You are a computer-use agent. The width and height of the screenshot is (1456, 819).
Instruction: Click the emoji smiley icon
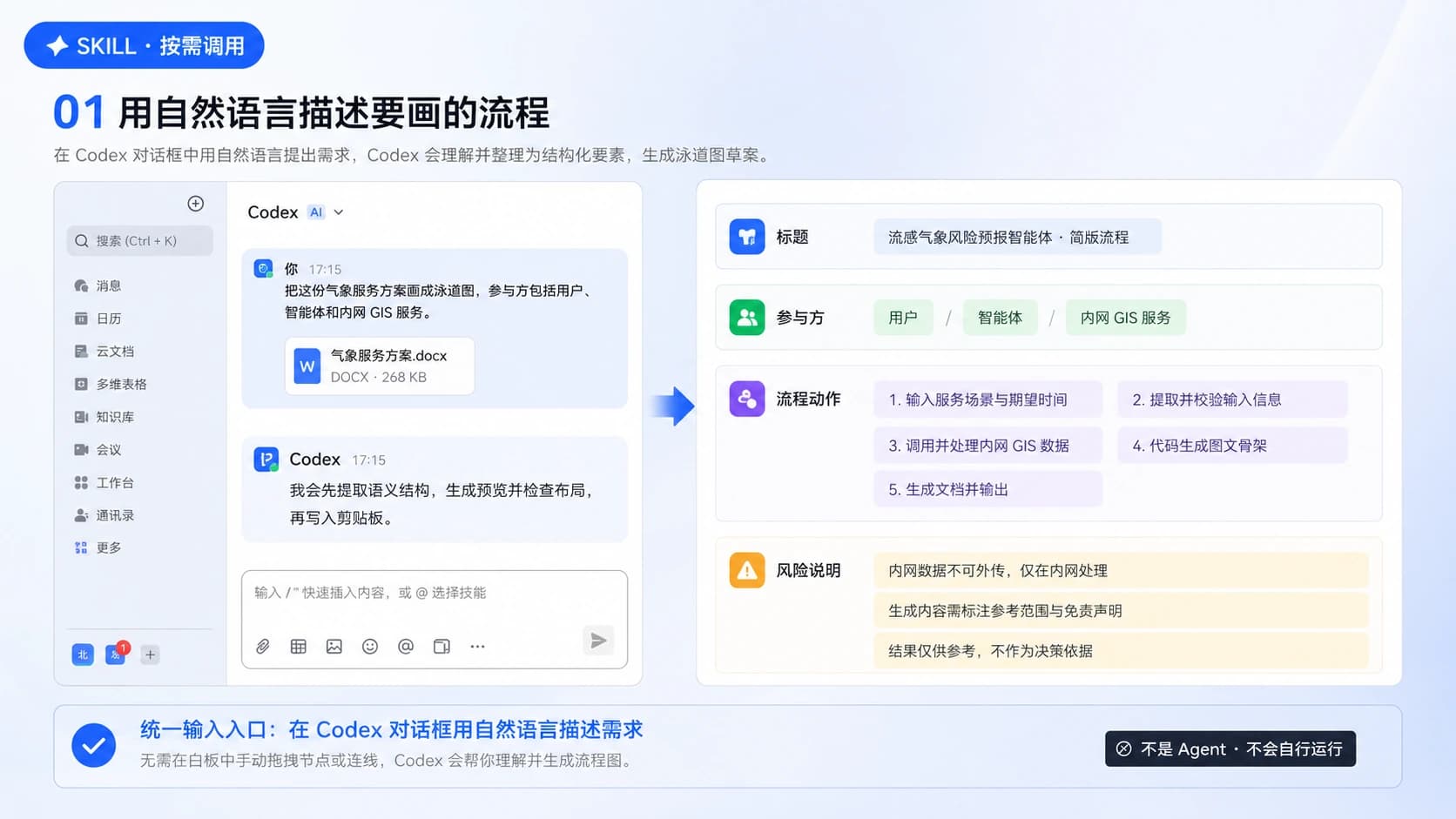pos(370,646)
